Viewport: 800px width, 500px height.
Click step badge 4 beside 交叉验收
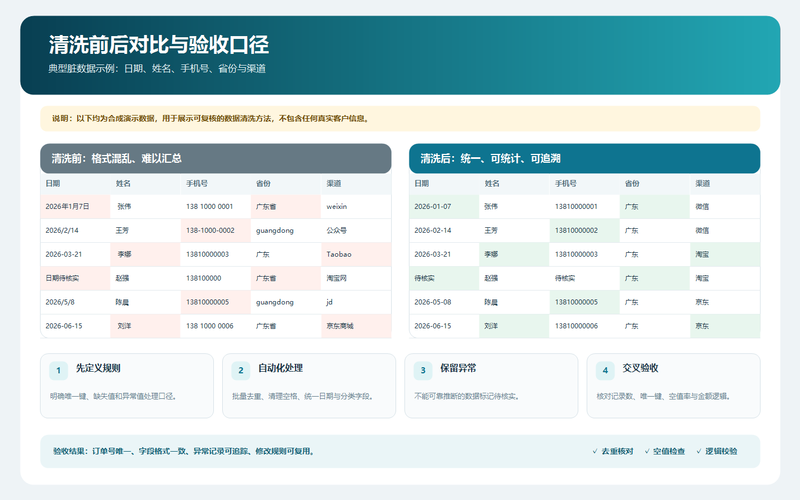[605, 370]
